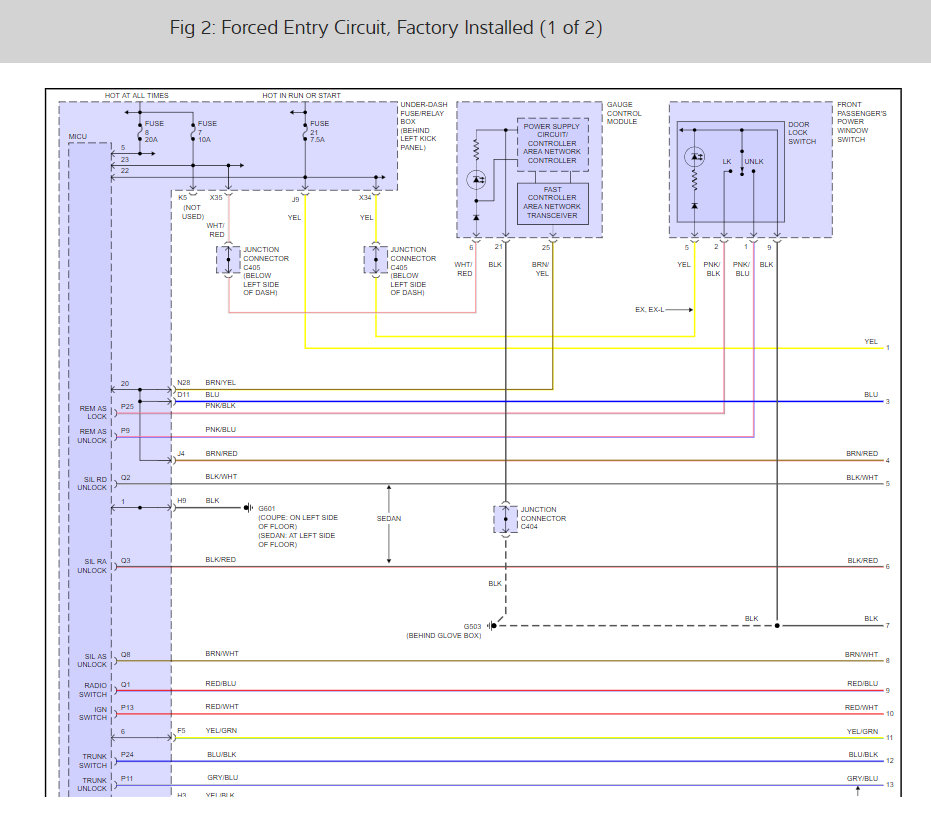Click the 'IGN SWITCH' label
931x820 pixels.
tap(93, 713)
